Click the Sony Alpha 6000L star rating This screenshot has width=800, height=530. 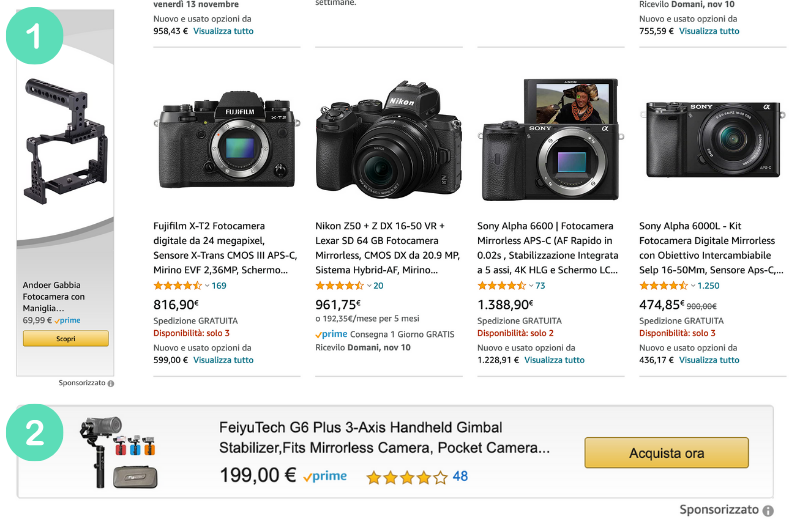(663, 286)
